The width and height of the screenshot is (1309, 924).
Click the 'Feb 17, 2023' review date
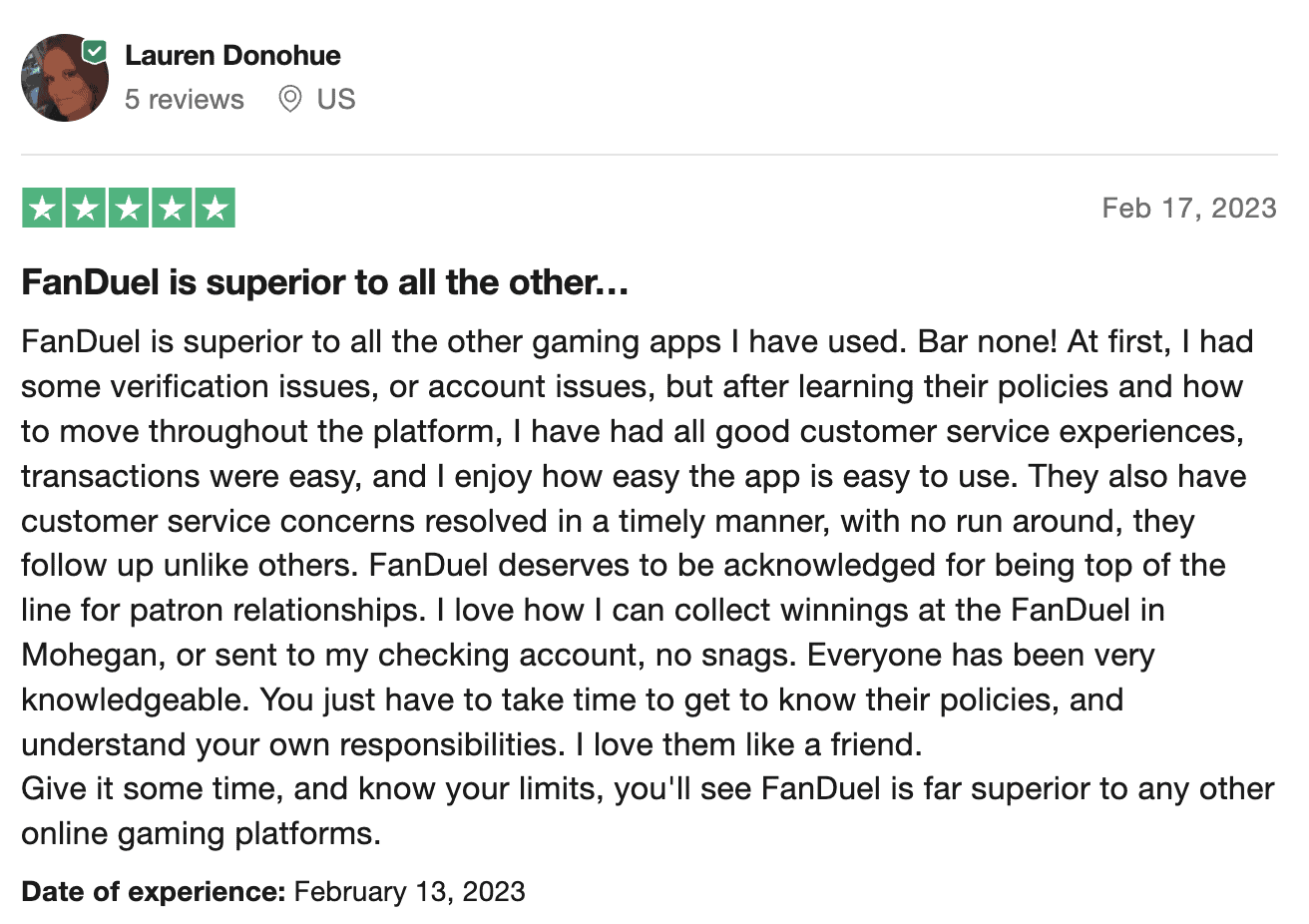(1189, 208)
